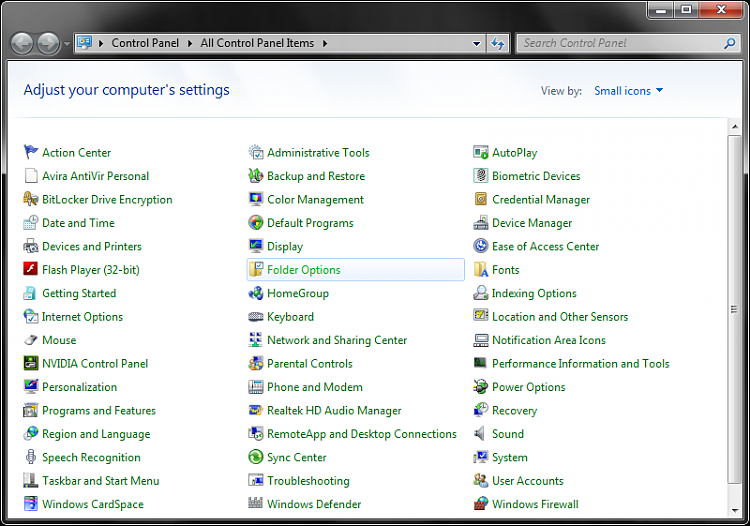The width and height of the screenshot is (750, 526).
Task: Open the Action Center flag icon
Action: pos(31,152)
